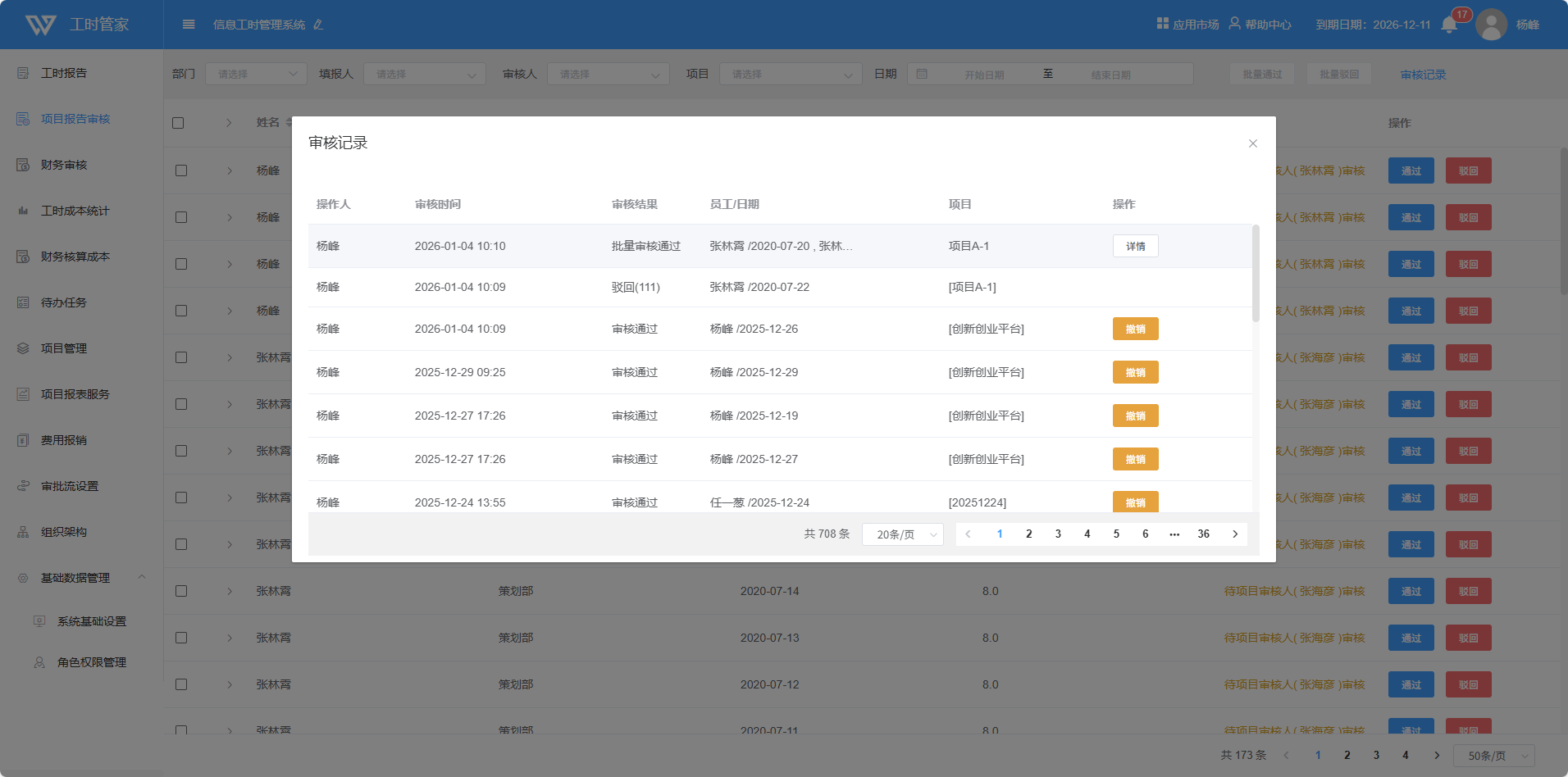Image resolution: width=1568 pixels, height=777 pixels.
Task: Check the select-all checkbox in table header
Action: pyautogui.click(x=178, y=123)
